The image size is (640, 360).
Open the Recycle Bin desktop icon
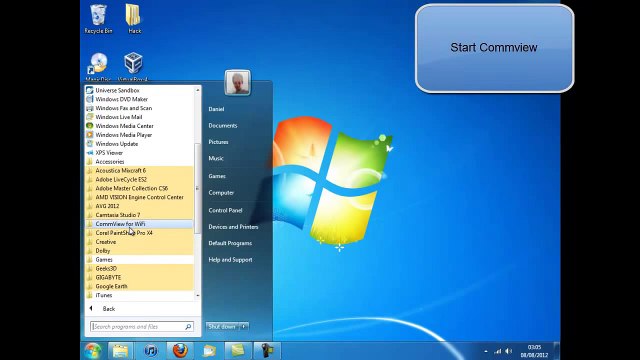pyautogui.click(x=98, y=19)
